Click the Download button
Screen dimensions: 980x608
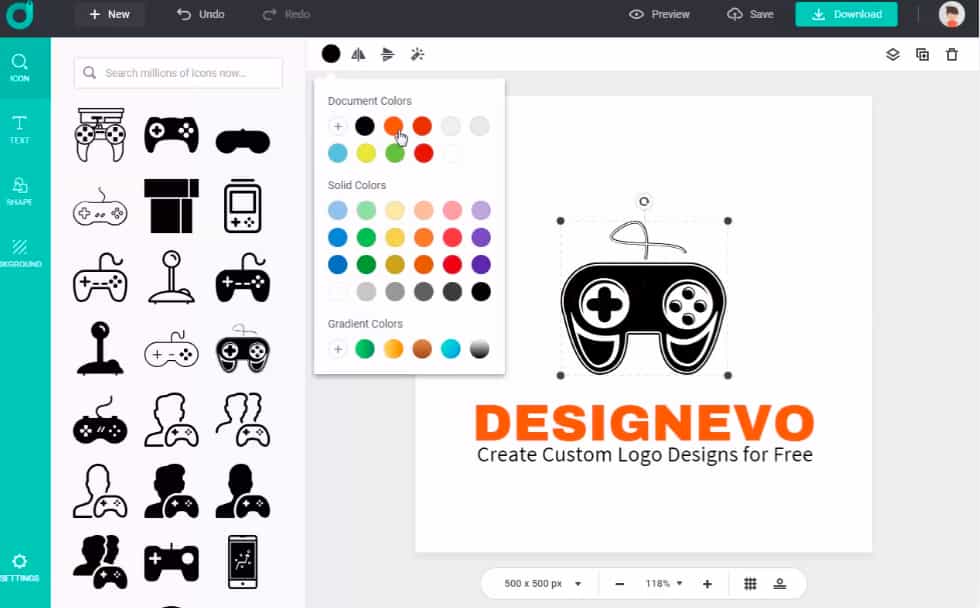(846, 14)
